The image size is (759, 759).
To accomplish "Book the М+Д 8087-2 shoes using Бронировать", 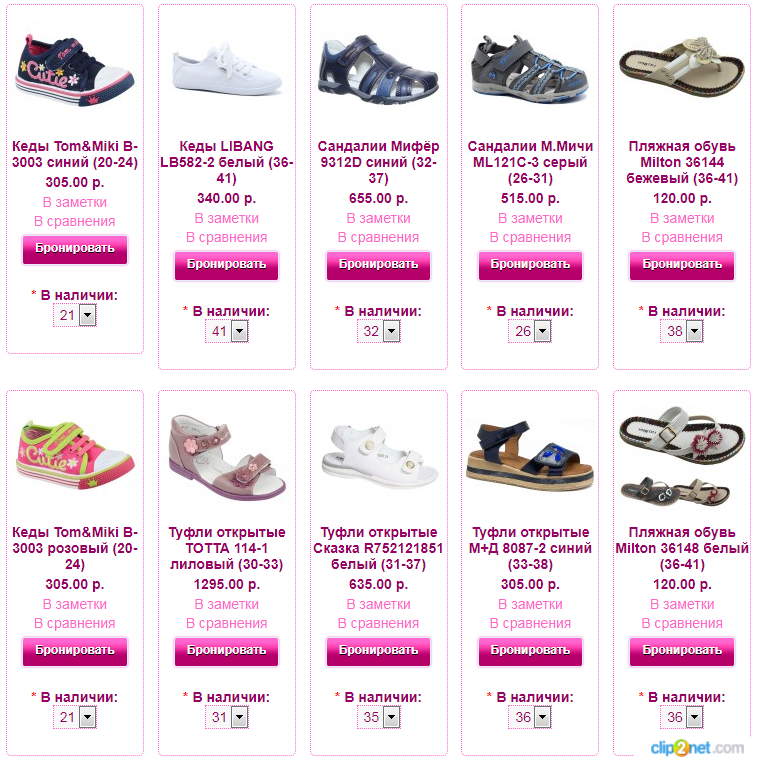I will tap(530, 651).
